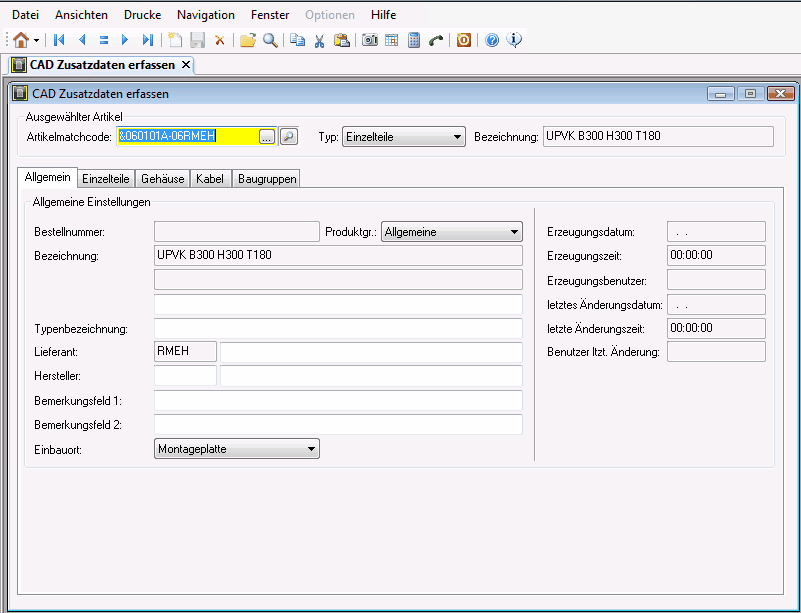The height and width of the screenshot is (613, 801).
Task: Jump to the last record
Action: coord(148,40)
